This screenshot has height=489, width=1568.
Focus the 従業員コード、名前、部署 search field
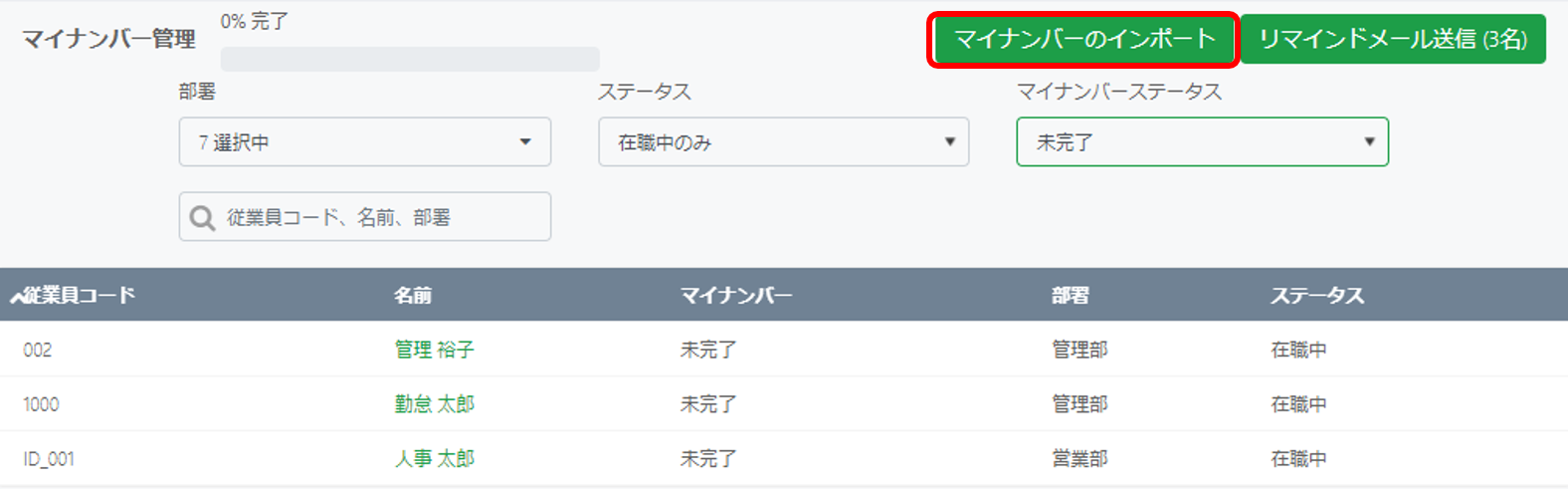pos(365,217)
